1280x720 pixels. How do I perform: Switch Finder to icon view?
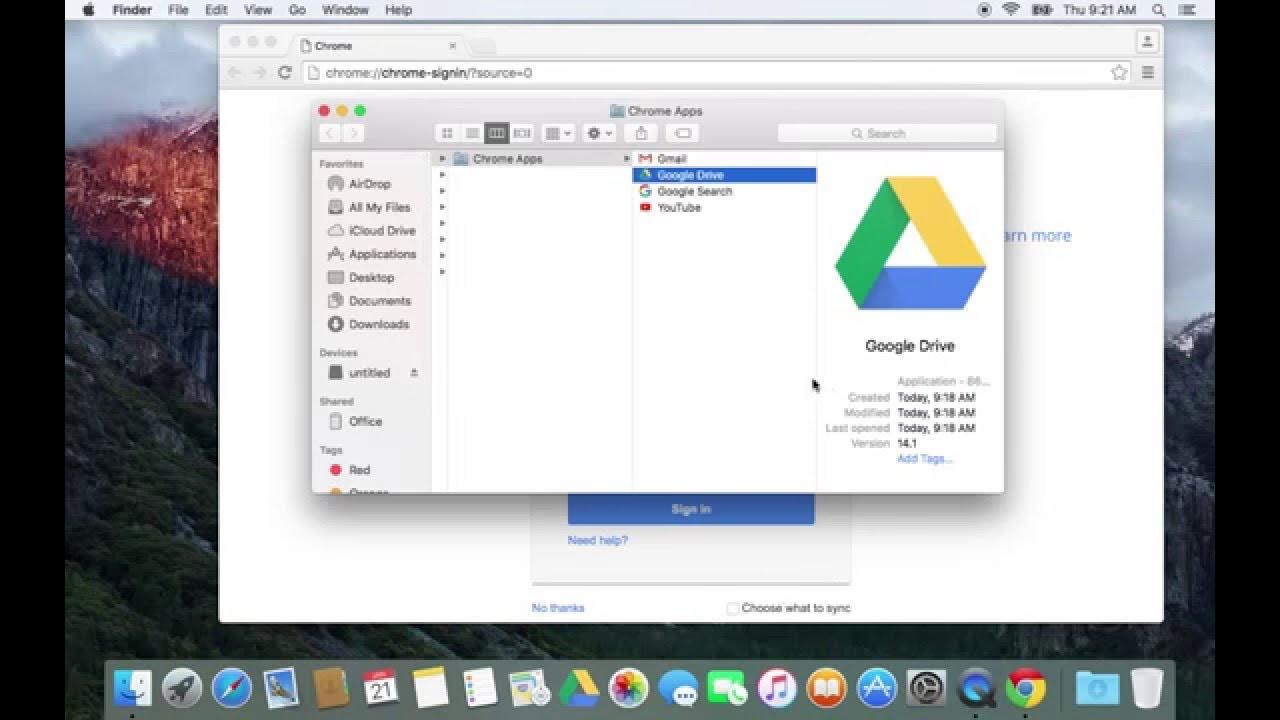coord(447,133)
